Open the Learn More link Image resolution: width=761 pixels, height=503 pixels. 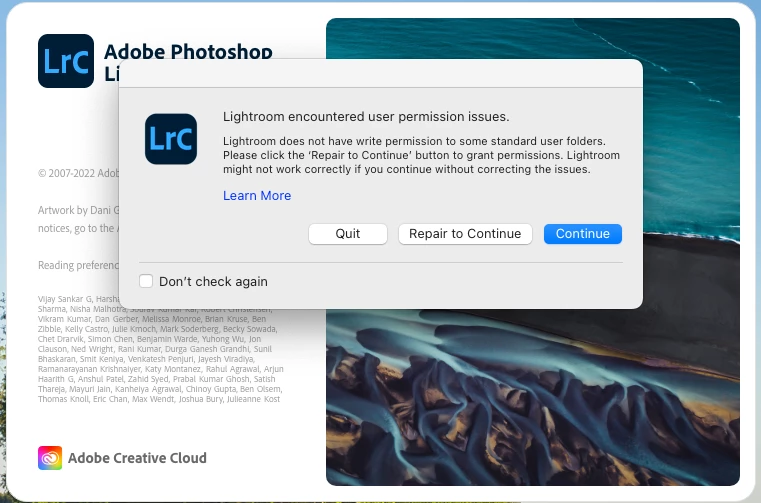tap(257, 196)
